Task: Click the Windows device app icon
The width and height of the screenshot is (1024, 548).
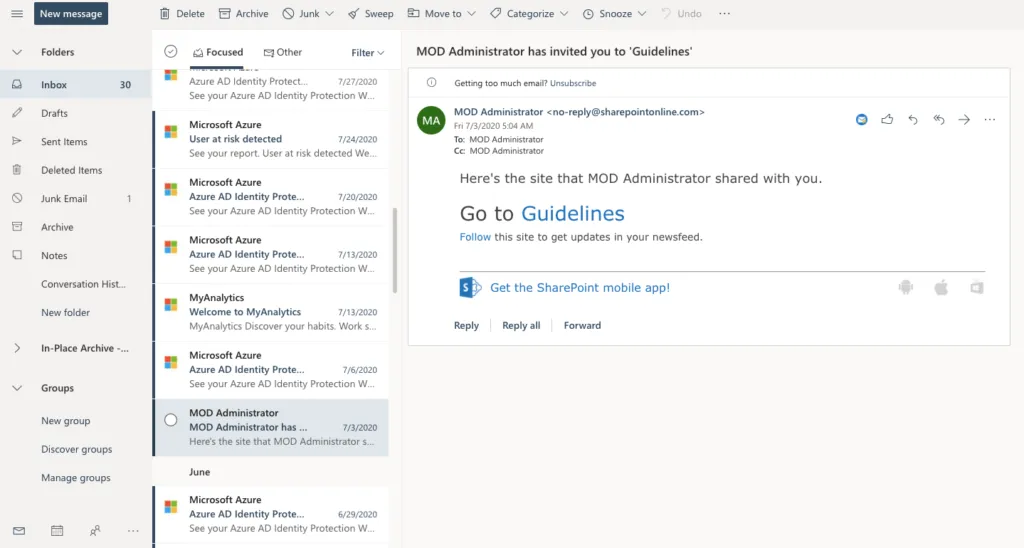Action: click(x=977, y=287)
